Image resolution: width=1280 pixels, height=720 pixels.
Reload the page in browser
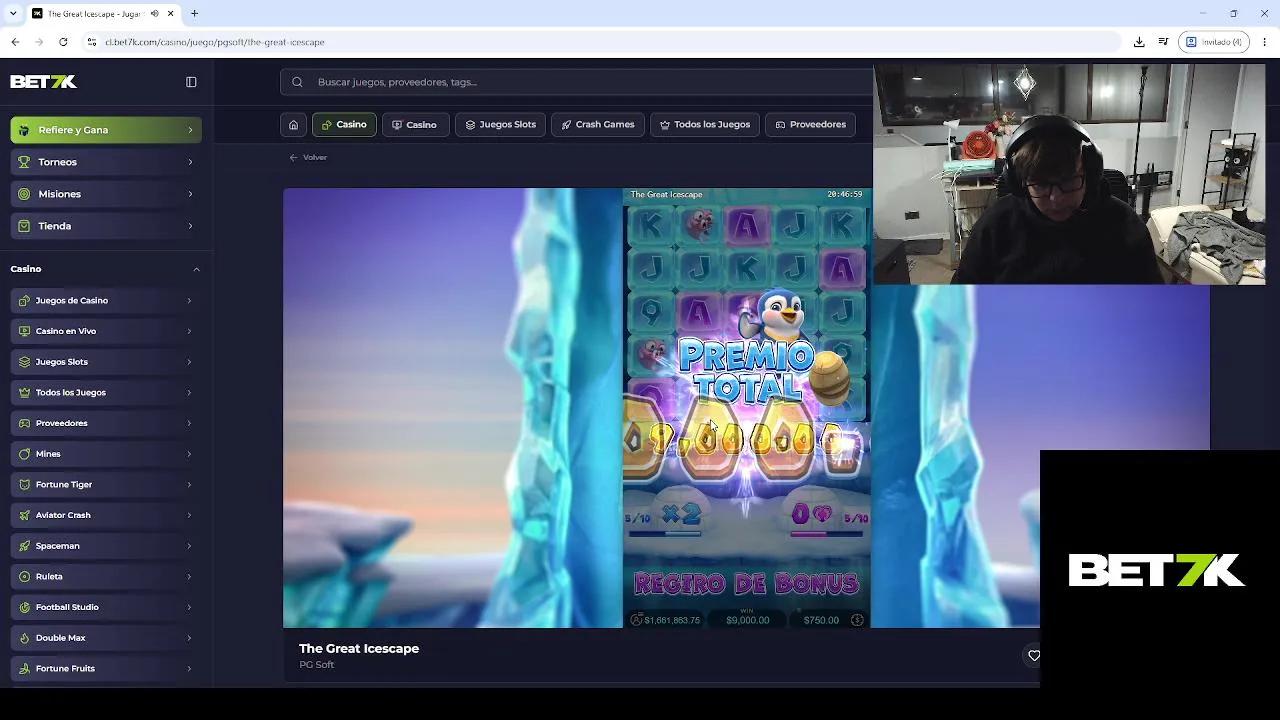coord(63,42)
